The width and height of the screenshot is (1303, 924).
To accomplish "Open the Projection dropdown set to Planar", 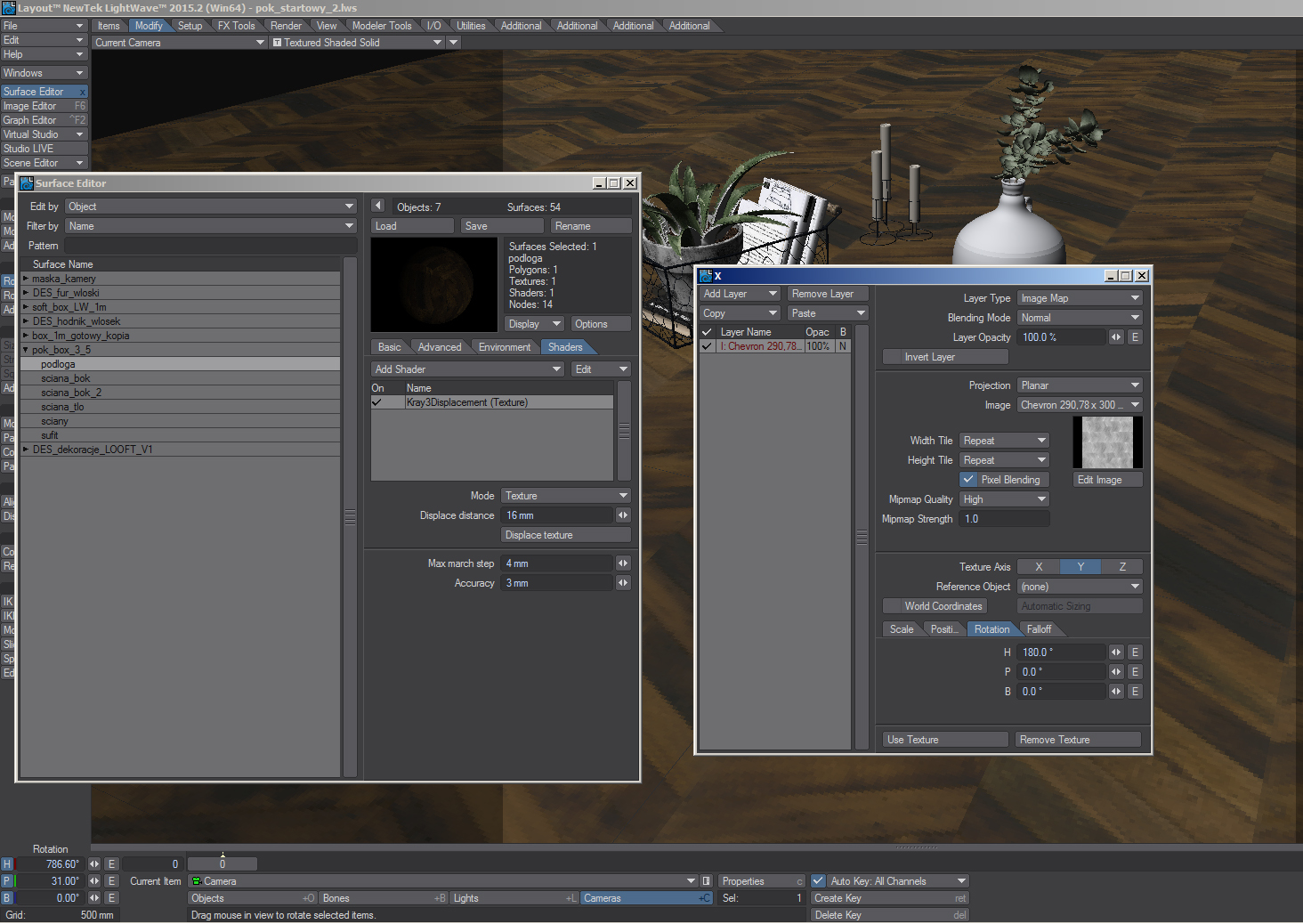I will coord(1079,385).
